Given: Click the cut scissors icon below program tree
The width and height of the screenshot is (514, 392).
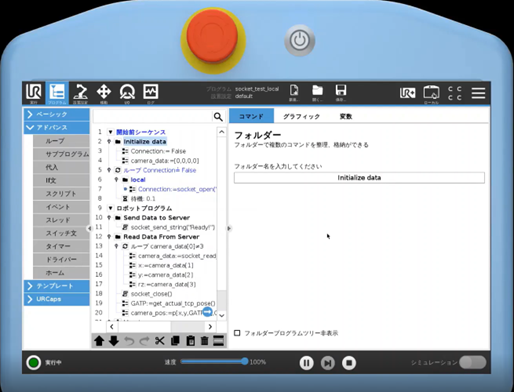Looking at the screenshot, I should point(160,341).
